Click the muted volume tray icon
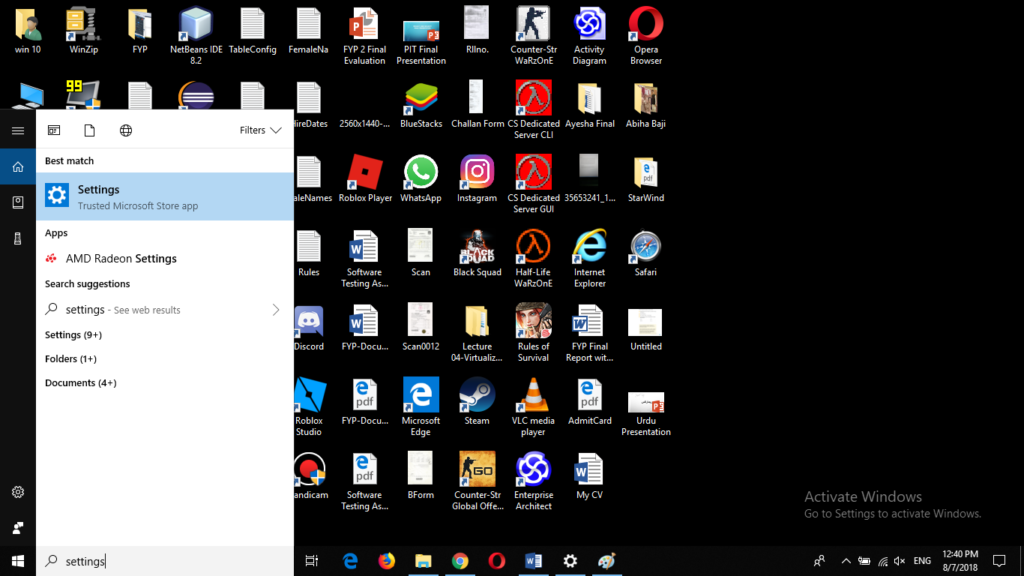The image size is (1024, 576). 899,561
